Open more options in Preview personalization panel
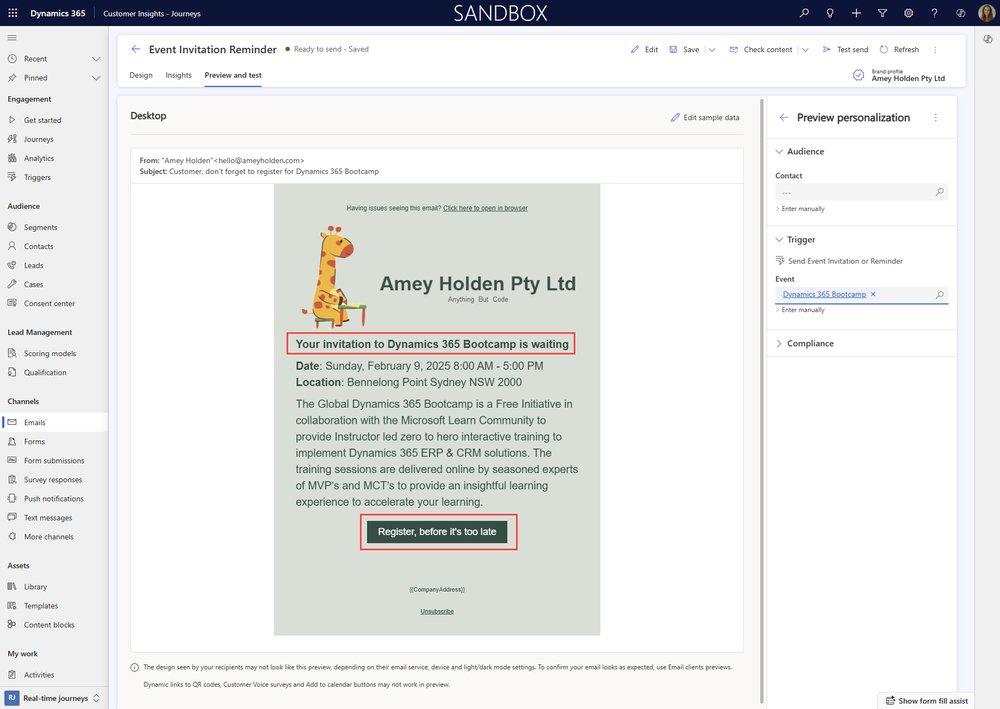 (936, 117)
